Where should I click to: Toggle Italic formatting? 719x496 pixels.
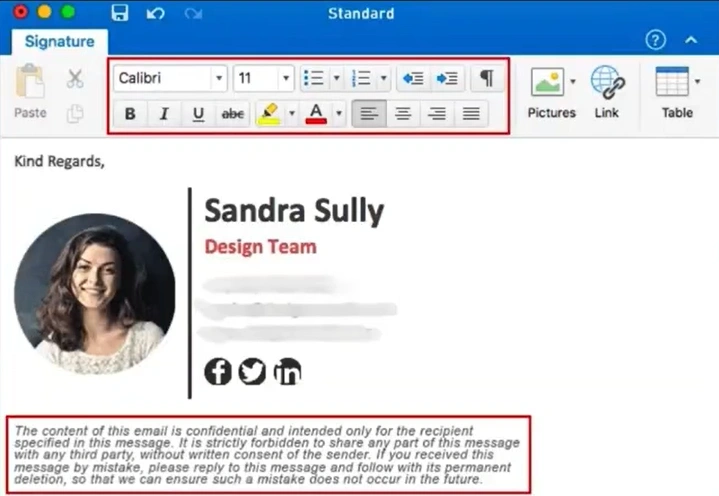(x=164, y=113)
